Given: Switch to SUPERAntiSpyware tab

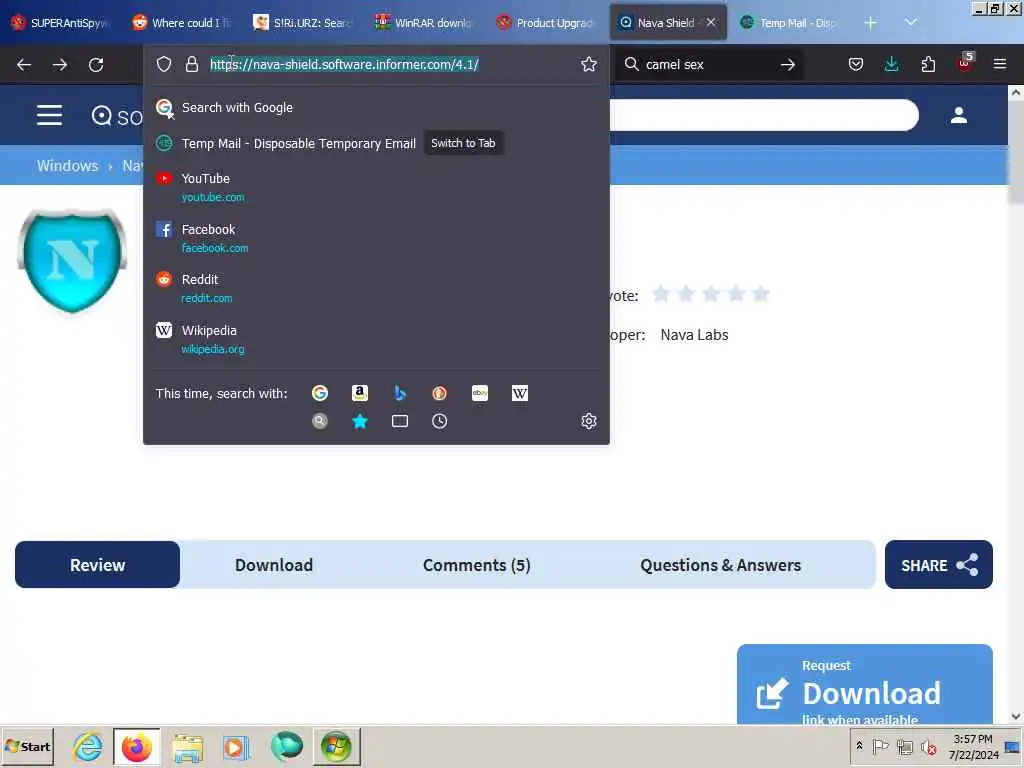Looking at the screenshot, I should pos(61,23).
